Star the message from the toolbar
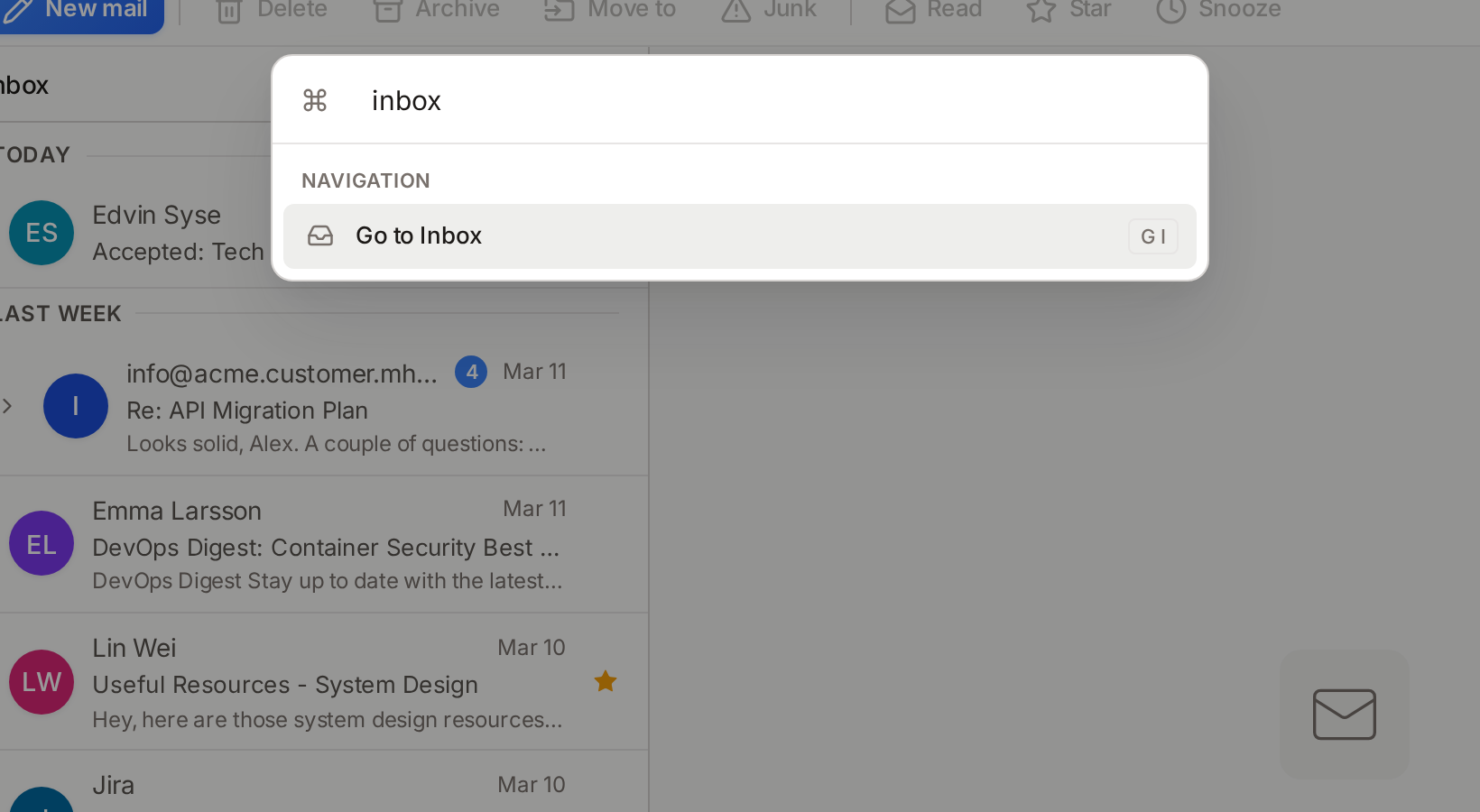The image size is (1480, 812). tap(1041, 11)
